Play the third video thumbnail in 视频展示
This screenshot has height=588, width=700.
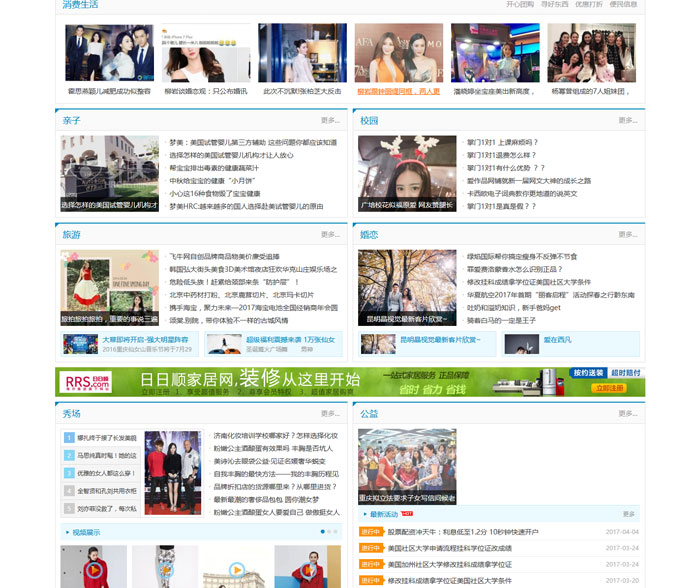click(235, 568)
